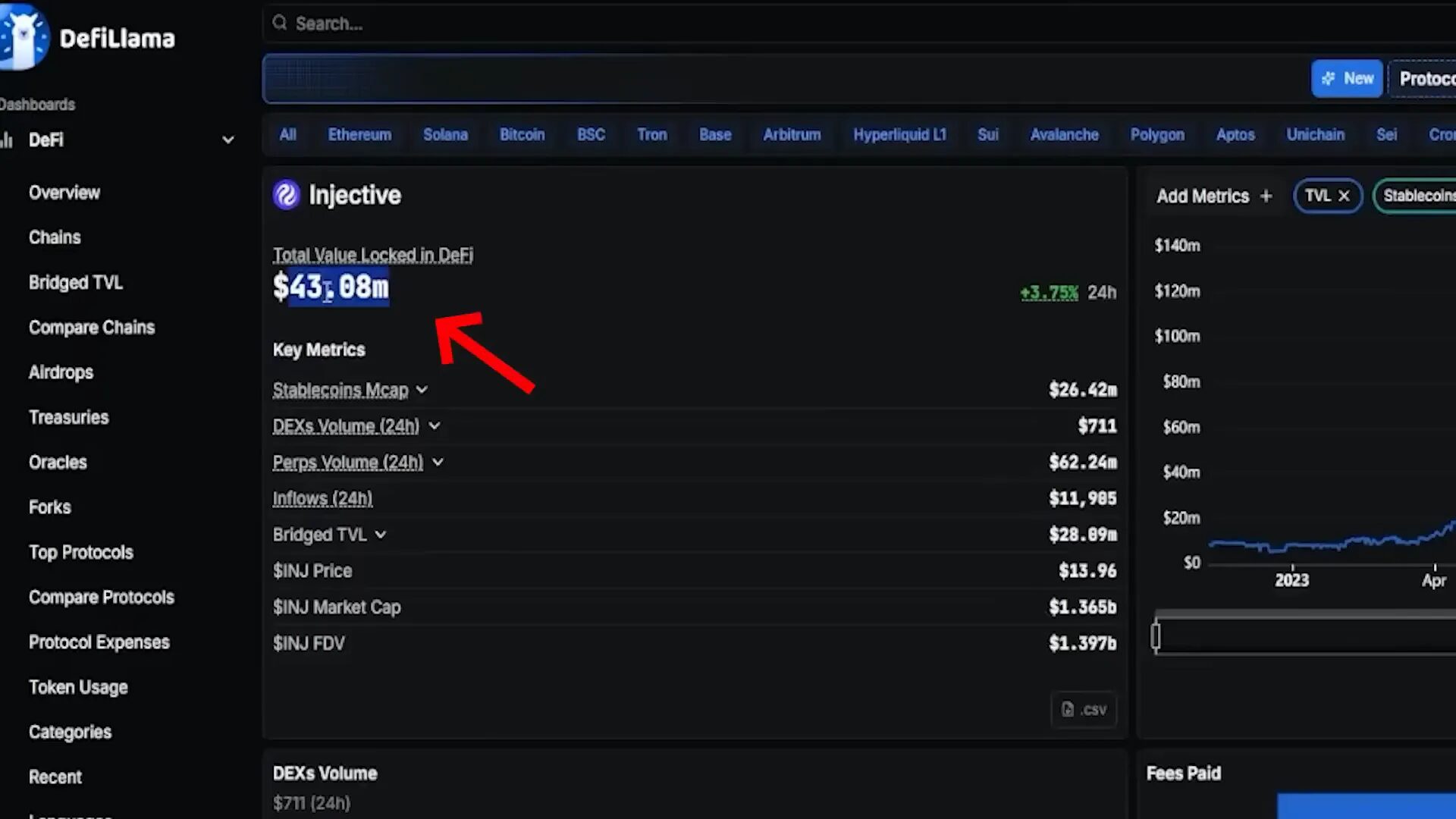Image resolution: width=1456 pixels, height=819 pixels.
Task: Toggle the Bitcoin chain filter
Action: (x=522, y=134)
